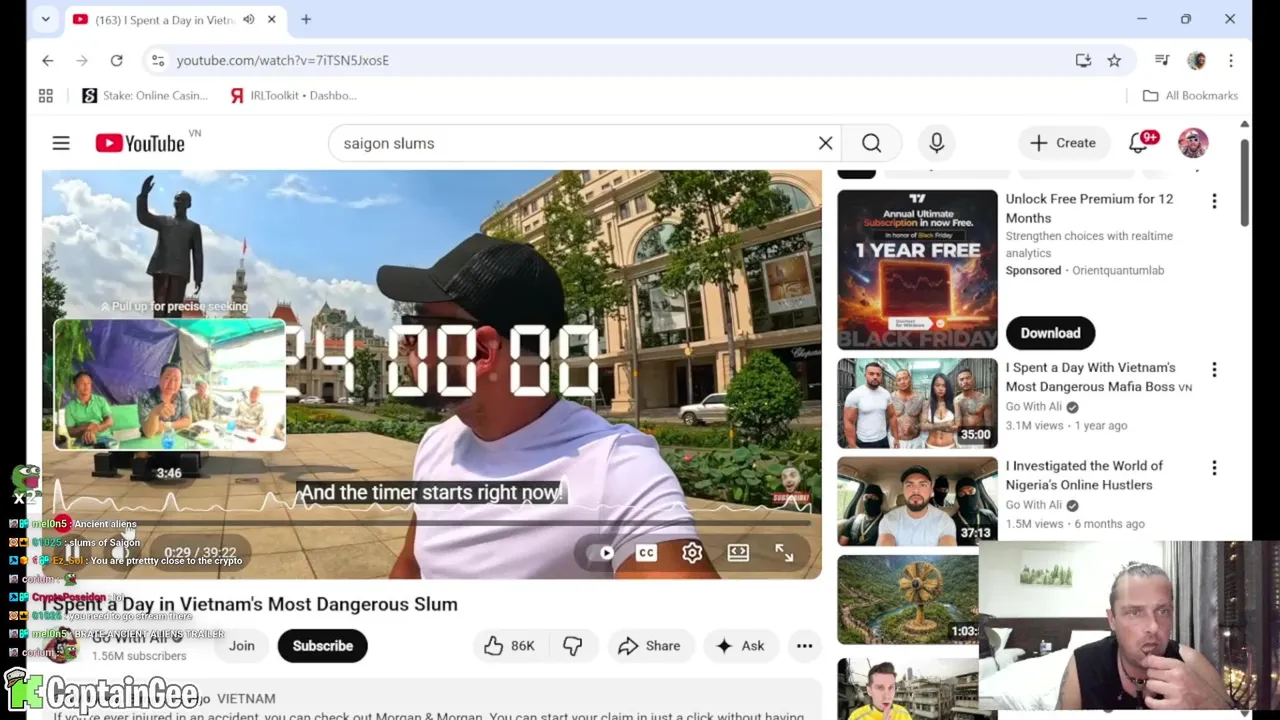The height and width of the screenshot is (720, 1280).
Task: Join the Go With Ali channel
Action: pyautogui.click(x=241, y=646)
